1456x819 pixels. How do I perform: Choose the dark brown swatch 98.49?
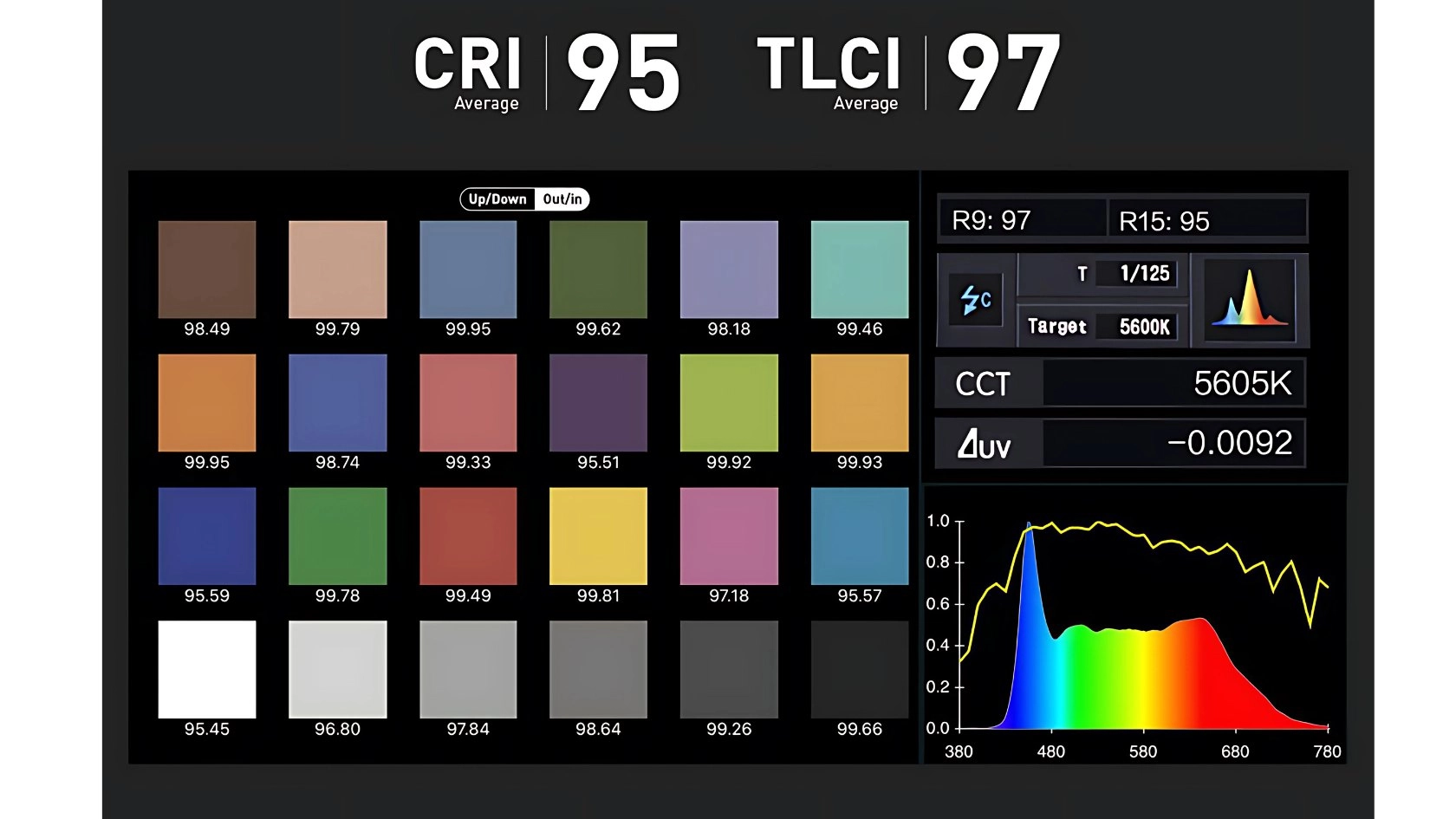click(x=207, y=270)
